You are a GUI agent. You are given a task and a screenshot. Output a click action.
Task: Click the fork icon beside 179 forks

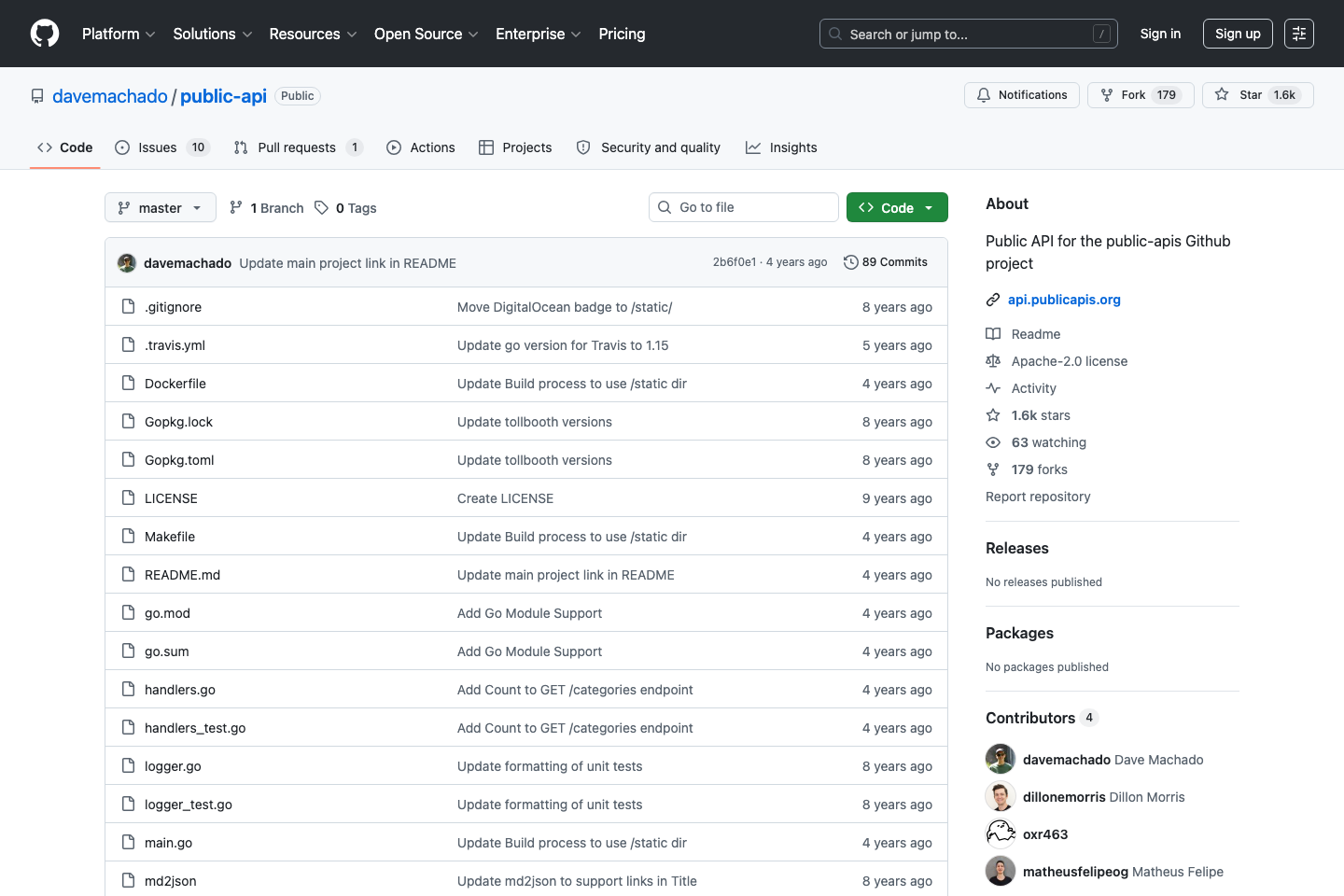point(992,469)
